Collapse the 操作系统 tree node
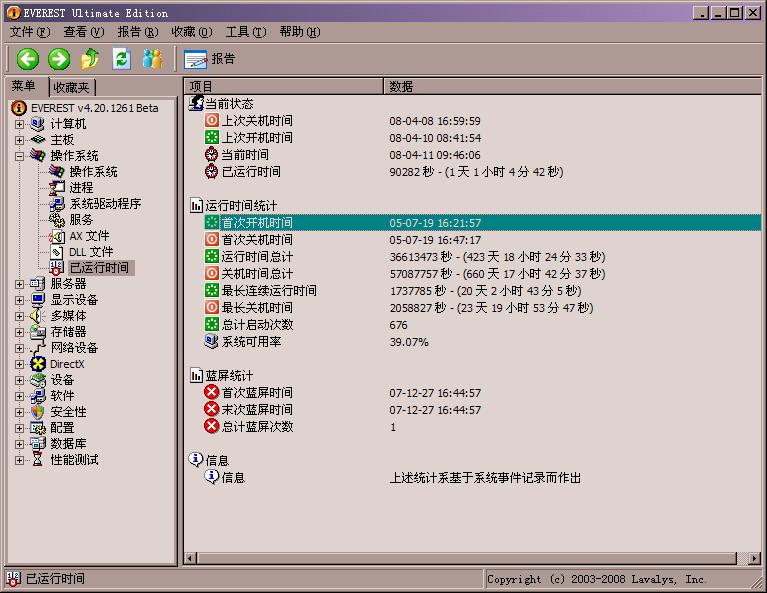Screen dimensions: 767x593 19,157
